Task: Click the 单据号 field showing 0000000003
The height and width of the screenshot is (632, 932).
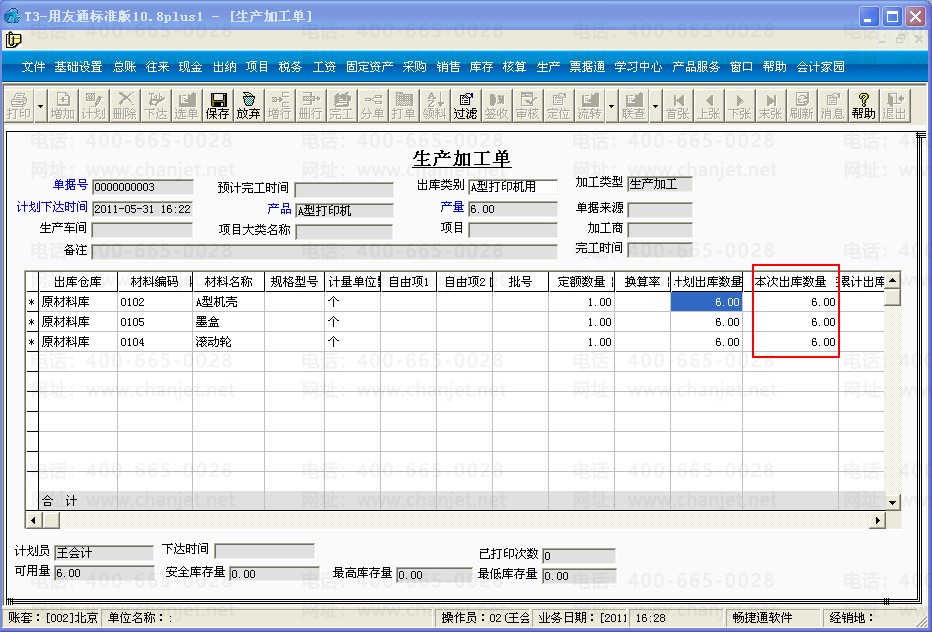Action: [x=143, y=187]
